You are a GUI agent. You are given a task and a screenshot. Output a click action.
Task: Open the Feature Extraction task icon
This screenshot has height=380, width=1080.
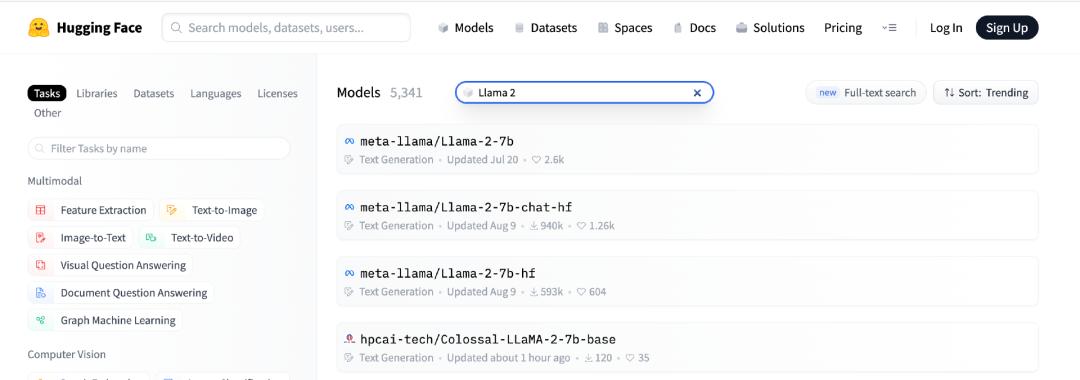click(41, 210)
